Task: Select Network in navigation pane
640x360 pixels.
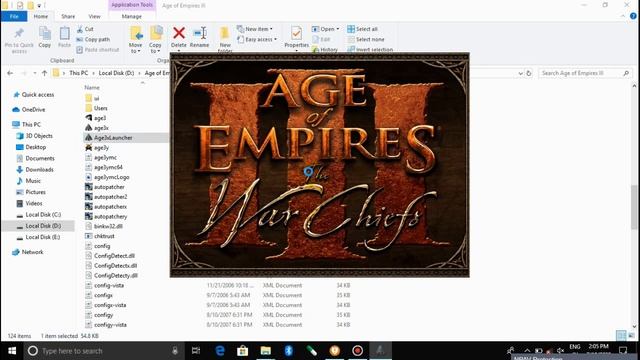Action: (x=32, y=252)
